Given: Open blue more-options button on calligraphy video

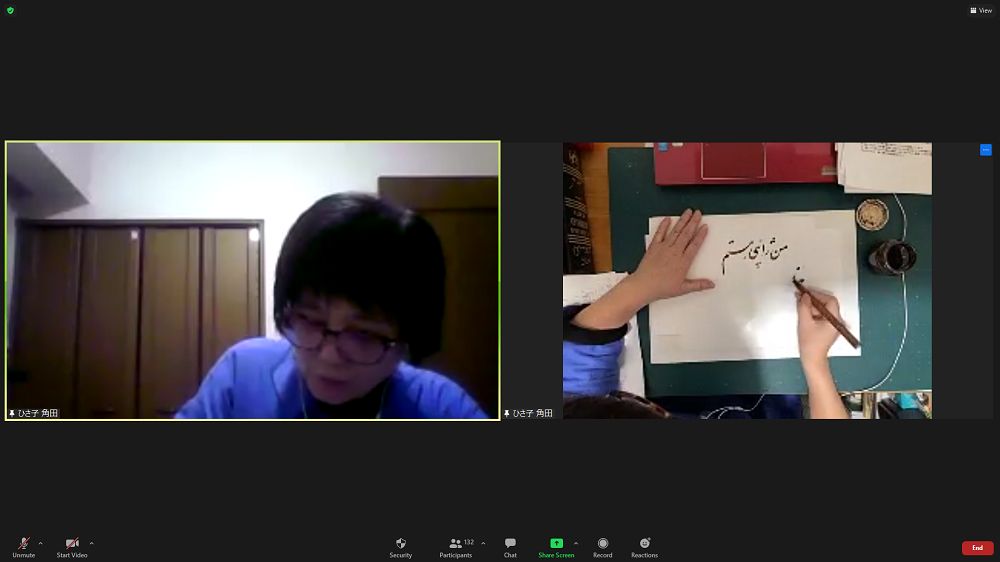Looking at the screenshot, I should pyautogui.click(x=985, y=150).
